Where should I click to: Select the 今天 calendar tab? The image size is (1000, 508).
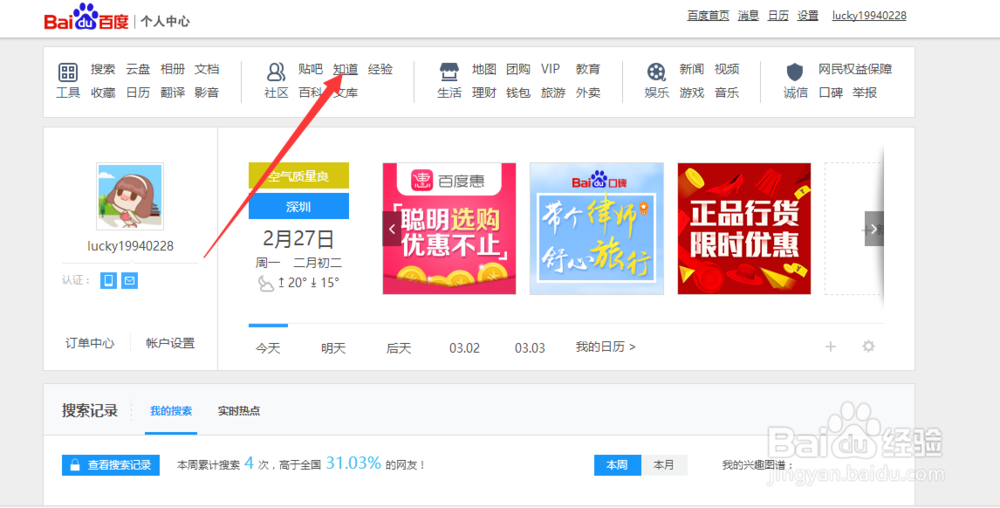click(x=268, y=348)
